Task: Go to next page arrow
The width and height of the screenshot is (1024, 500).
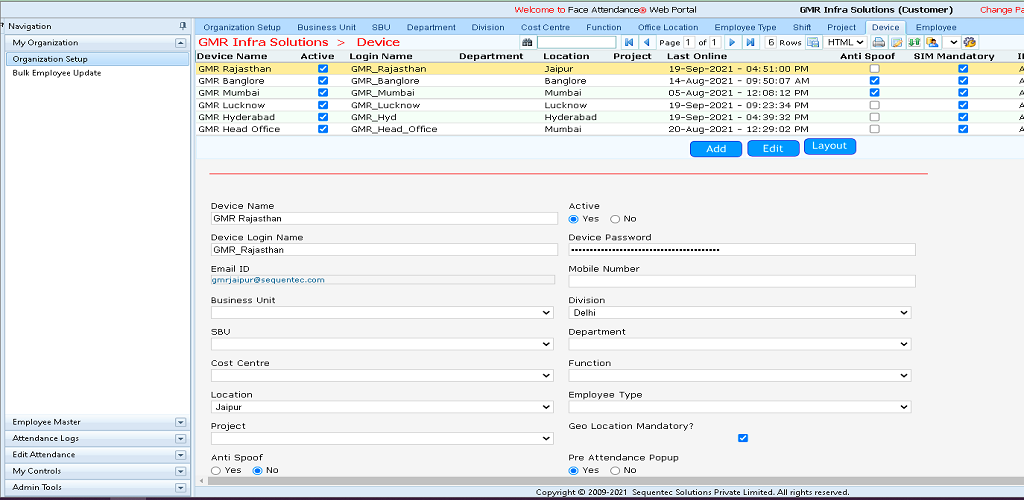Action: coord(733,43)
